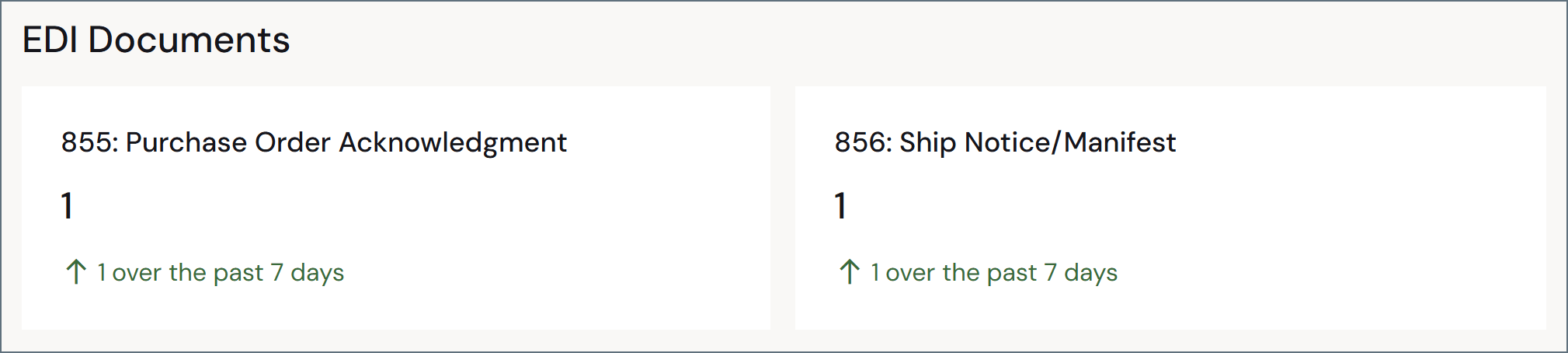The width and height of the screenshot is (1568, 353).
Task: Click the gap between the two EDI cards
Action: tap(783, 208)
